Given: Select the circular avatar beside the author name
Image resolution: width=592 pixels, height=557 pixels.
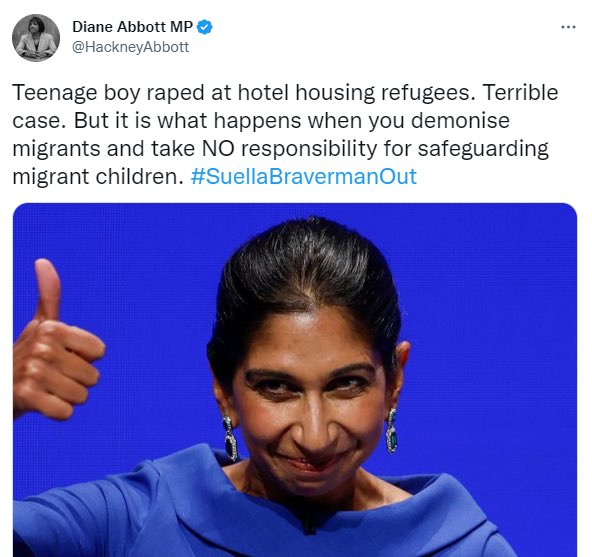Looking at the screenshot, I should click(x=36, y=38).
